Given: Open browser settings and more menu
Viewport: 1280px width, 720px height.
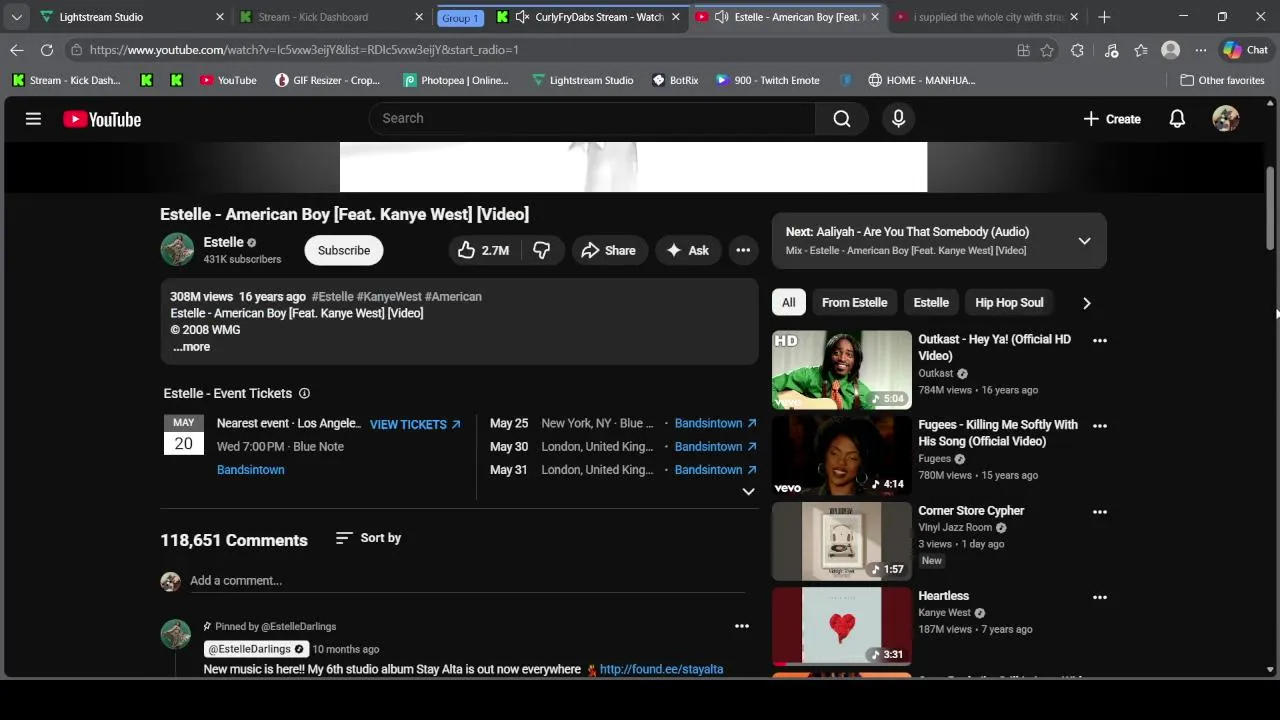Looking at the screenshot, I should point(1201,50).
